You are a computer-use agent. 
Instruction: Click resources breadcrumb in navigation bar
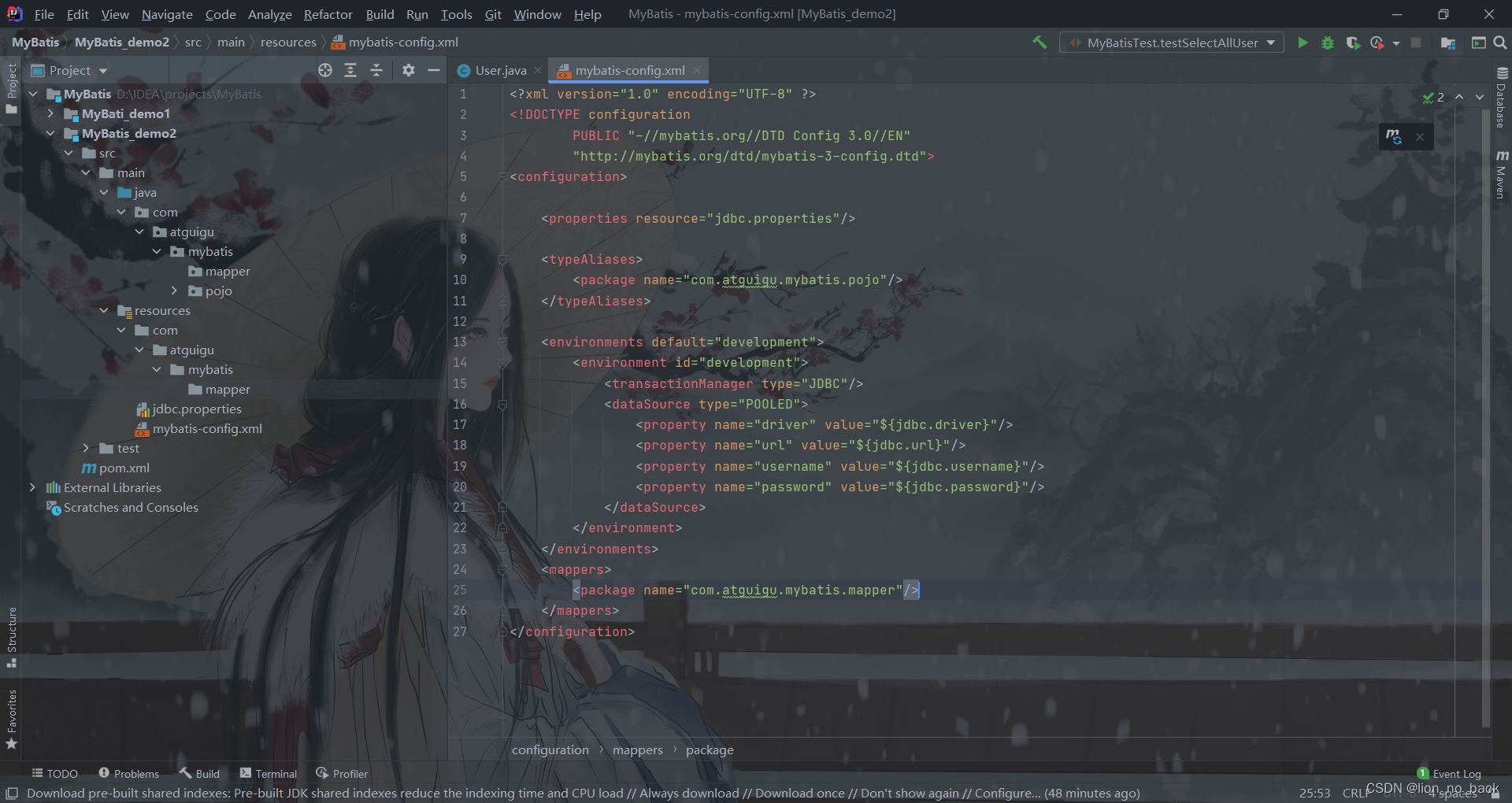(288, 43)
